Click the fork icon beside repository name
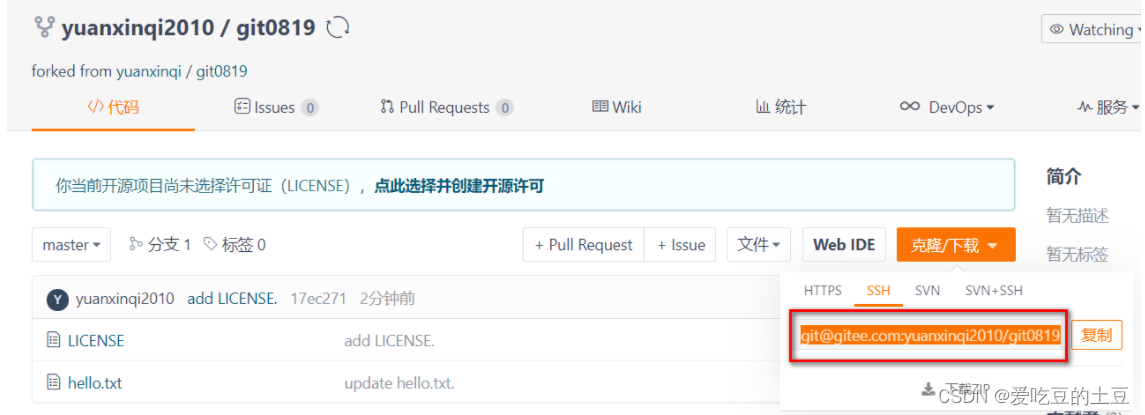 (44, 28)
